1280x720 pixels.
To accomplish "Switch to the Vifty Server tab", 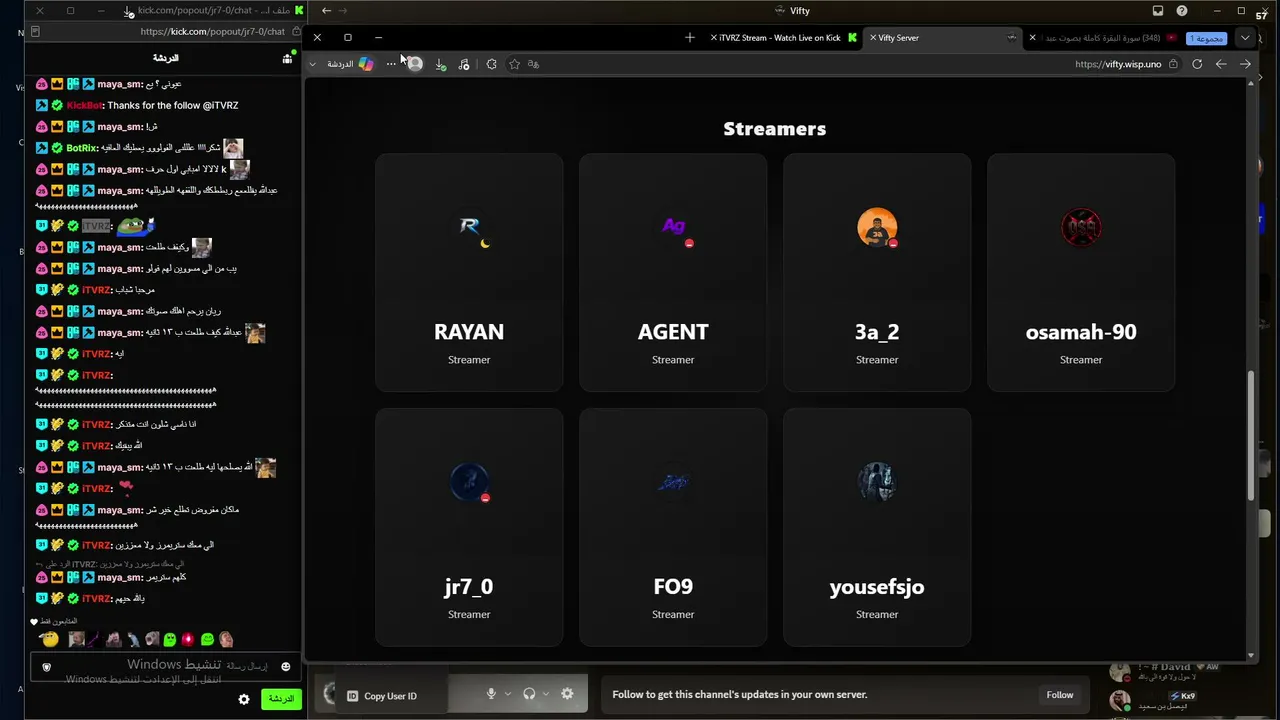I will click(x=942, y=38).
